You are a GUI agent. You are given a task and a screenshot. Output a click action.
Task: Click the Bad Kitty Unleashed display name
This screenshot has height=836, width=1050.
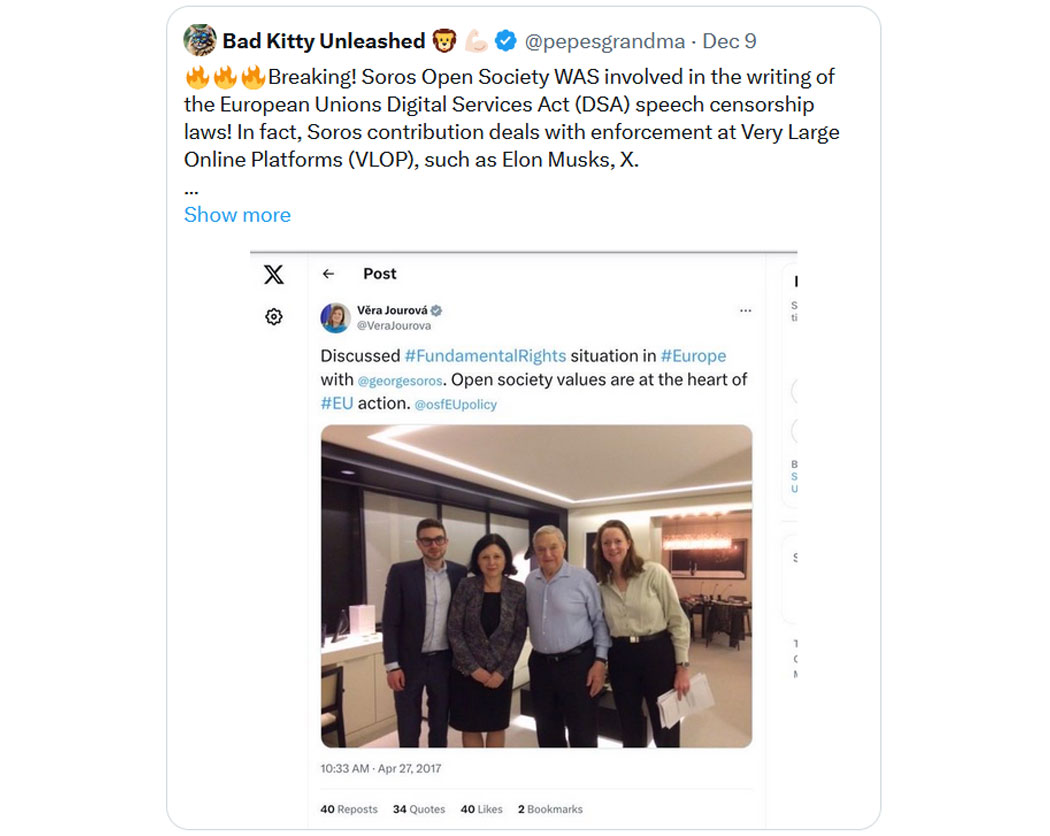pyautogui.click(x=323, y=41)
